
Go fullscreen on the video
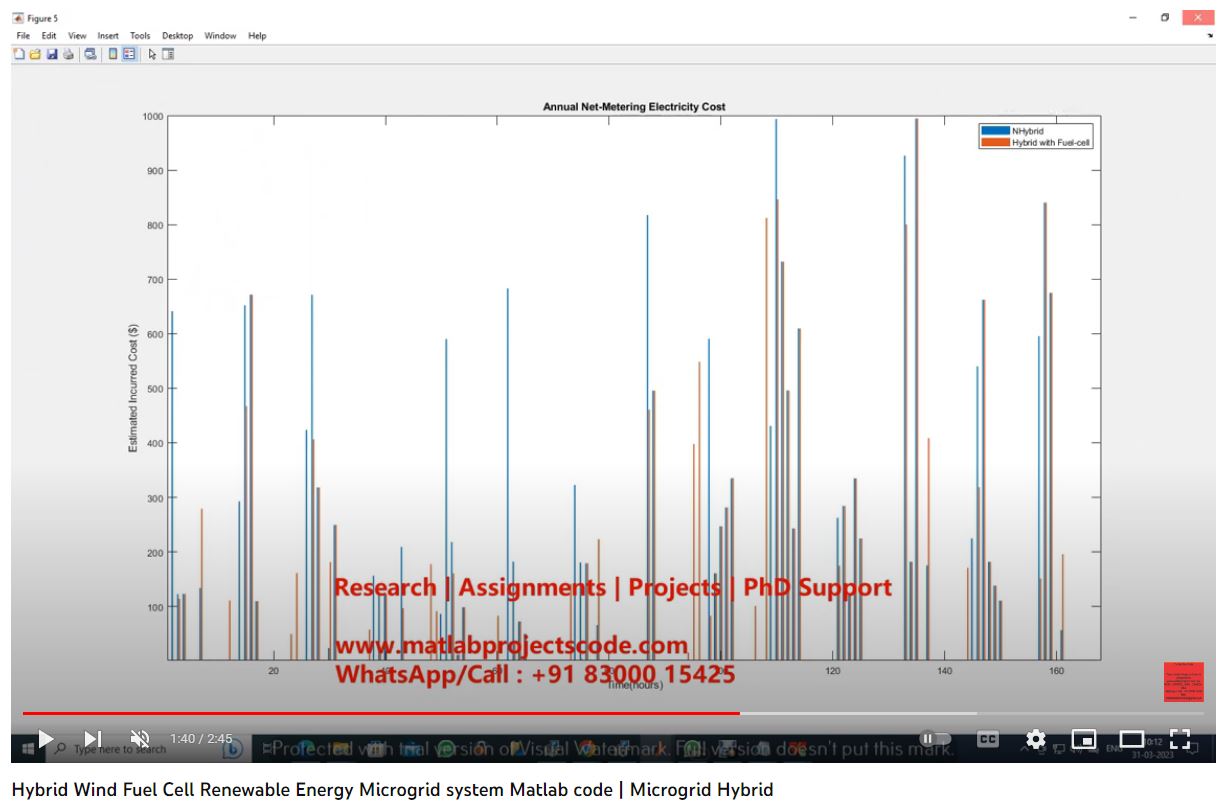click(1180, 739)
